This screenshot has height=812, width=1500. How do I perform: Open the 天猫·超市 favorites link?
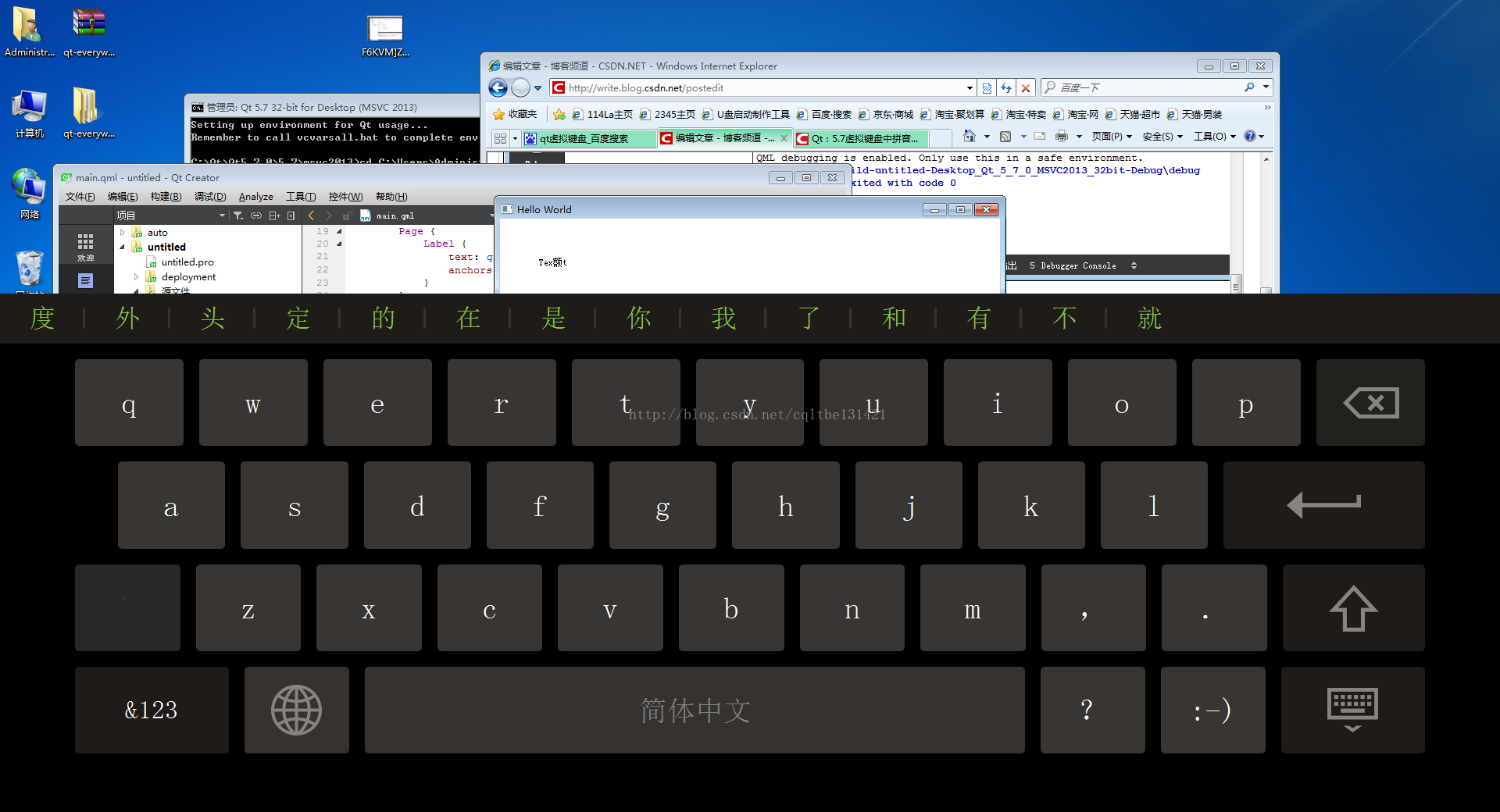click(1132, 115)
